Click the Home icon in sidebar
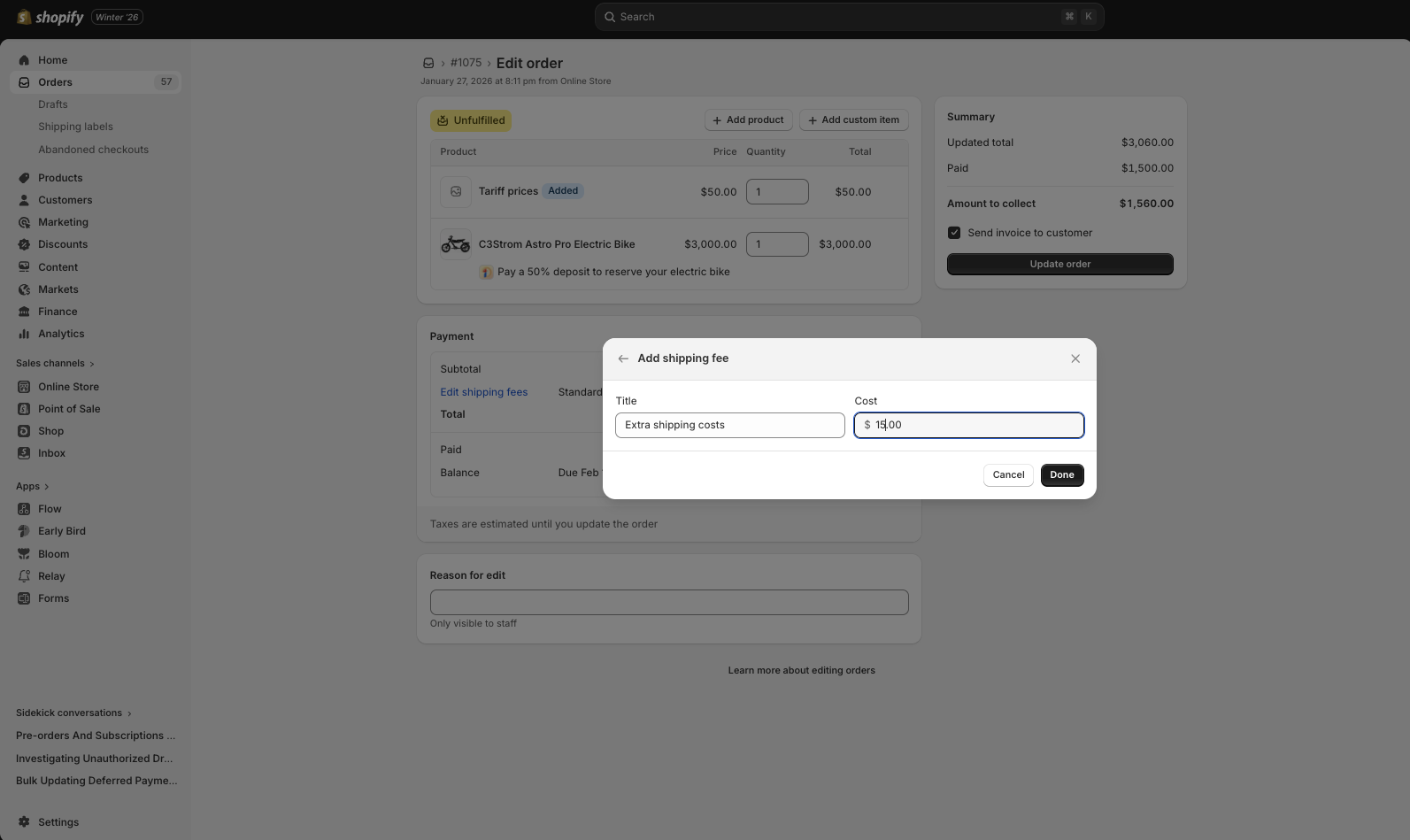 click(24, 60)
